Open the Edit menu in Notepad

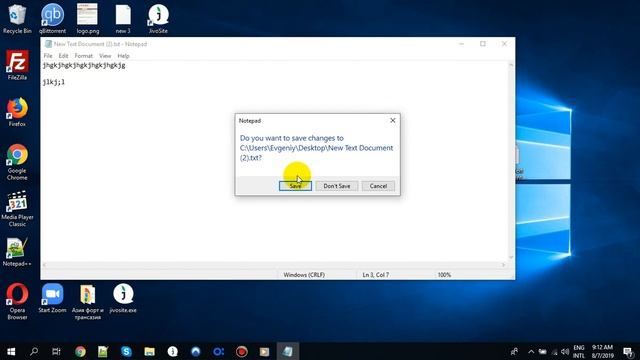(x=63, y=56)
